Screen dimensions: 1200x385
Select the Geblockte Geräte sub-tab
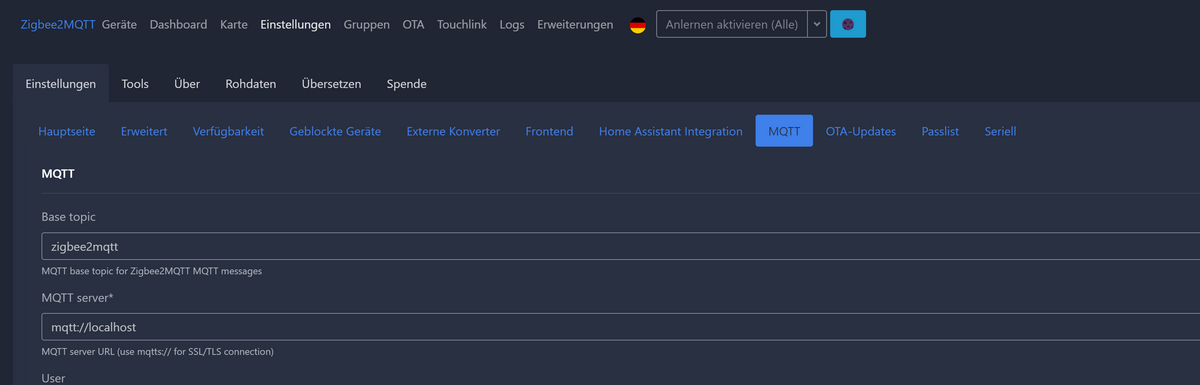335,131
